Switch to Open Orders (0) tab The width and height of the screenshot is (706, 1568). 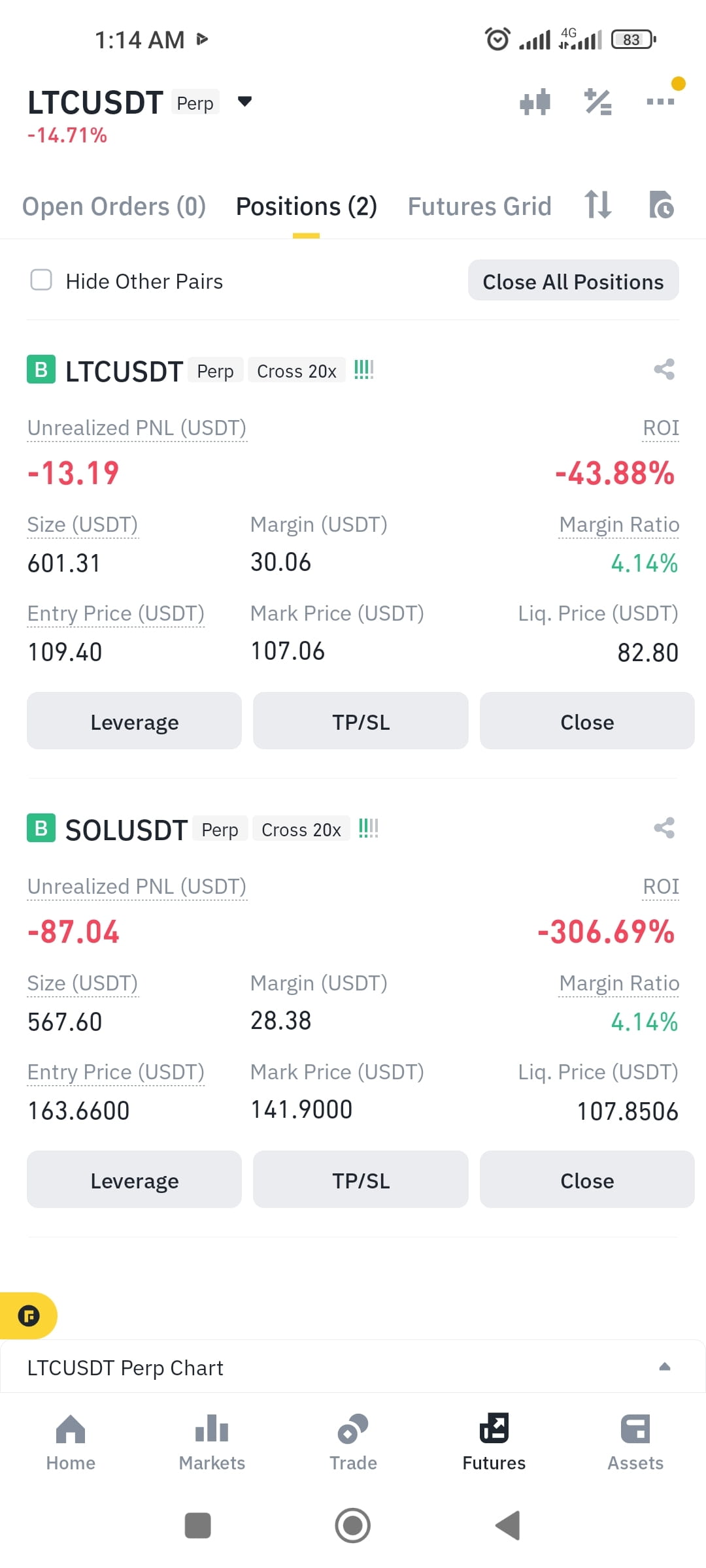[x=114, y=206]
